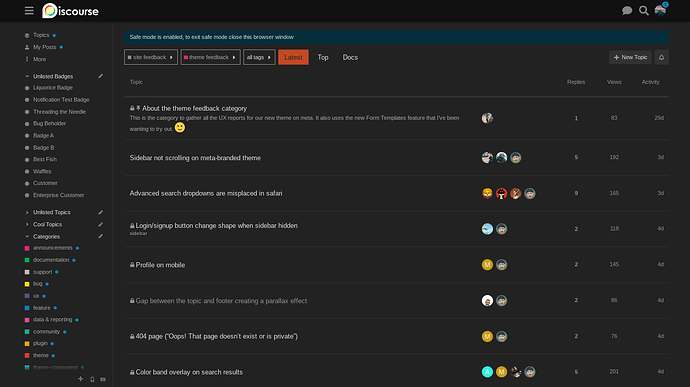Open Gap between topic and footer topic
690x387 pixels.
(x=221, y=301)
